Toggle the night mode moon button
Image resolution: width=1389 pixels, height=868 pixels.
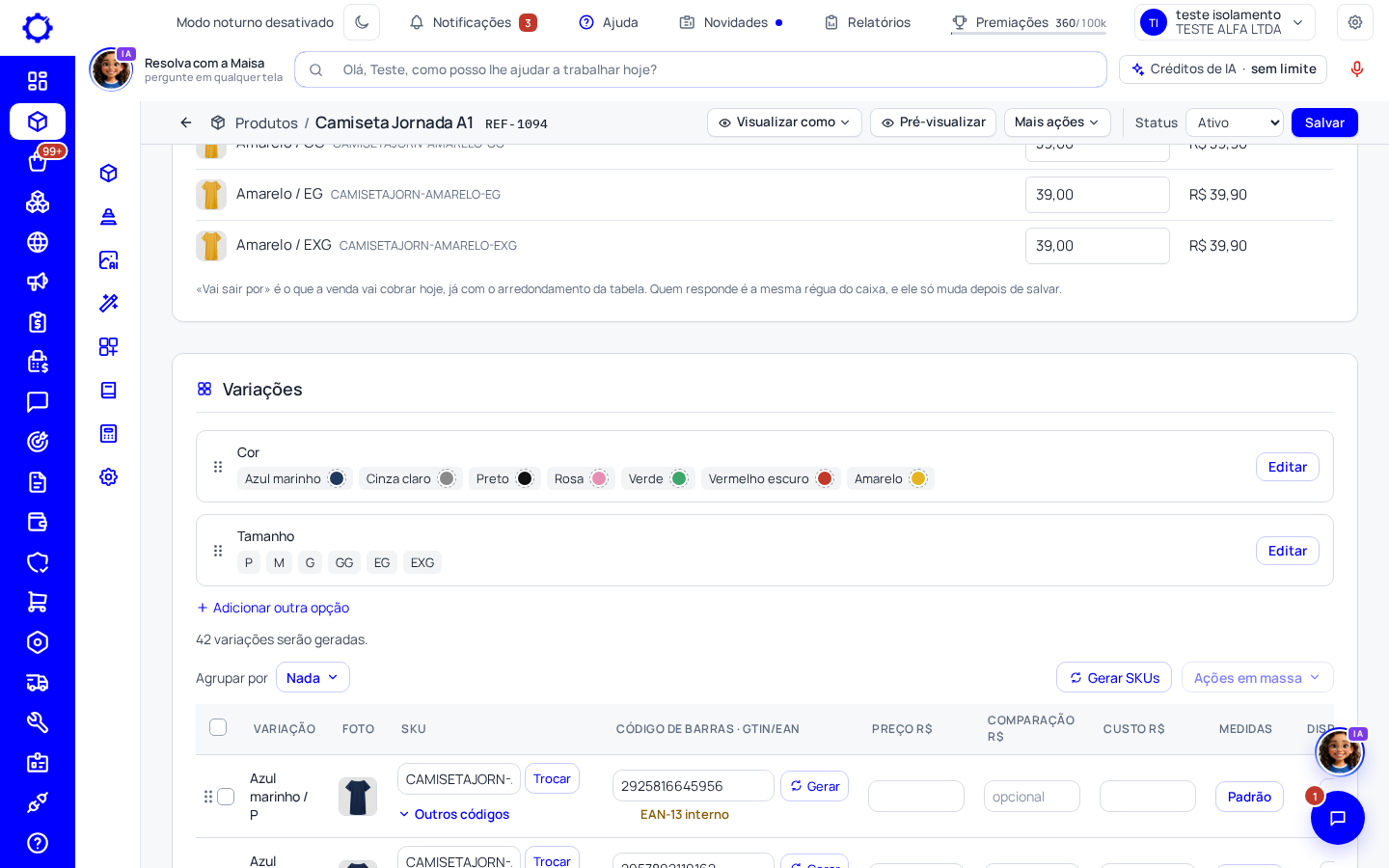tap(362, 22)
